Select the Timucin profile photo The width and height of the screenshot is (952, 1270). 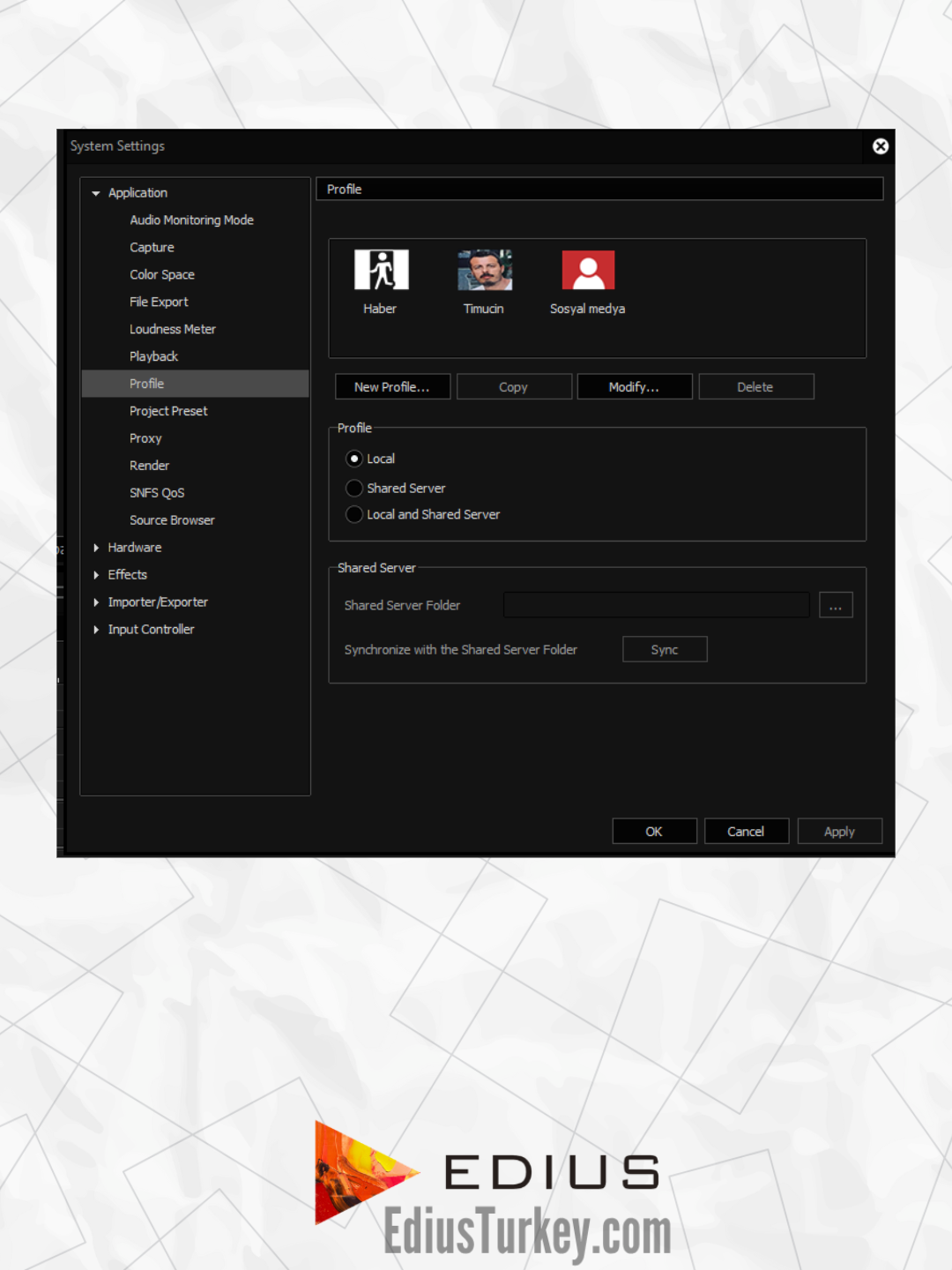click(485, 270)
